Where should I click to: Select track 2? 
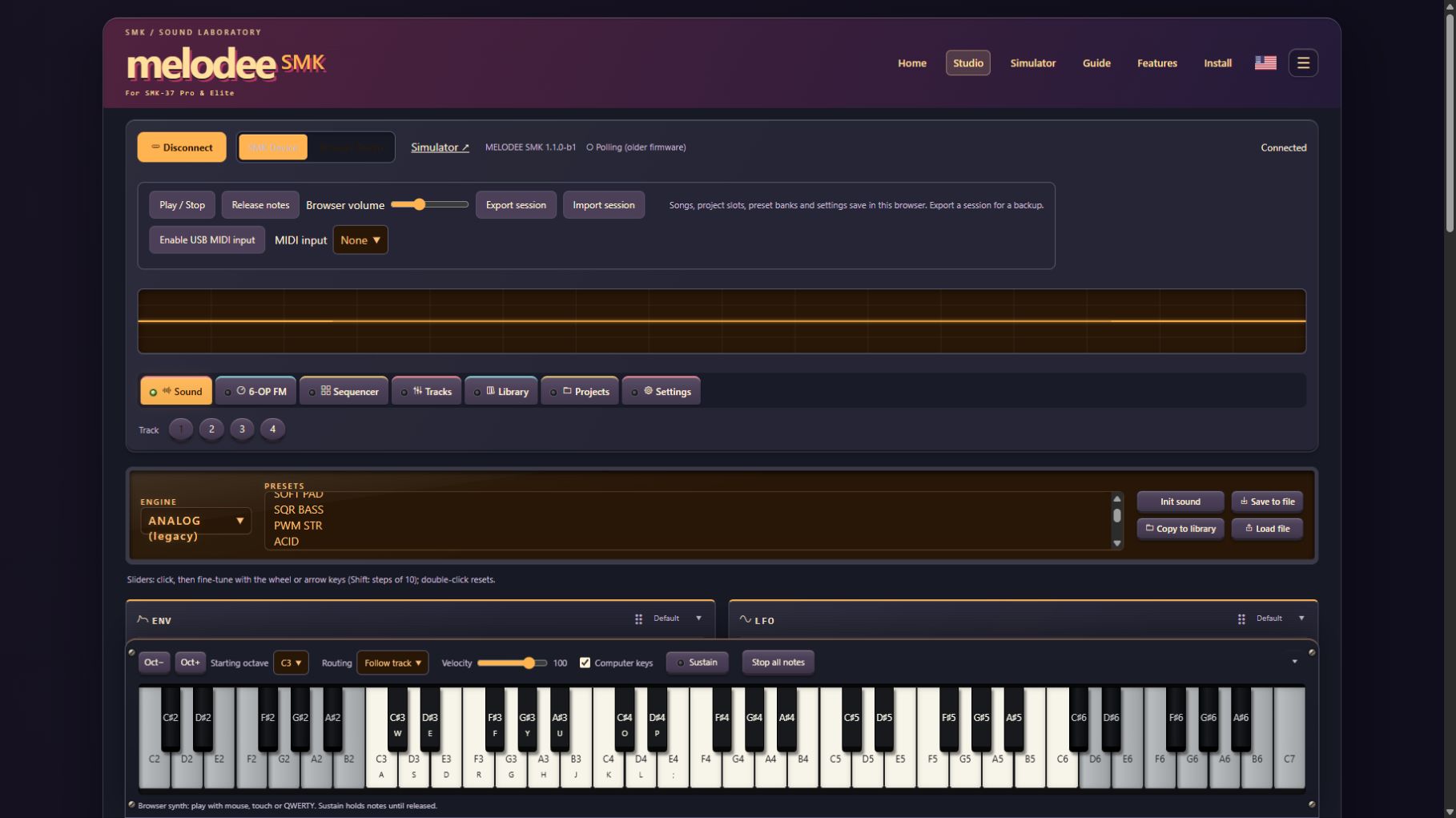pyautogui.click(x=211, y=429)
